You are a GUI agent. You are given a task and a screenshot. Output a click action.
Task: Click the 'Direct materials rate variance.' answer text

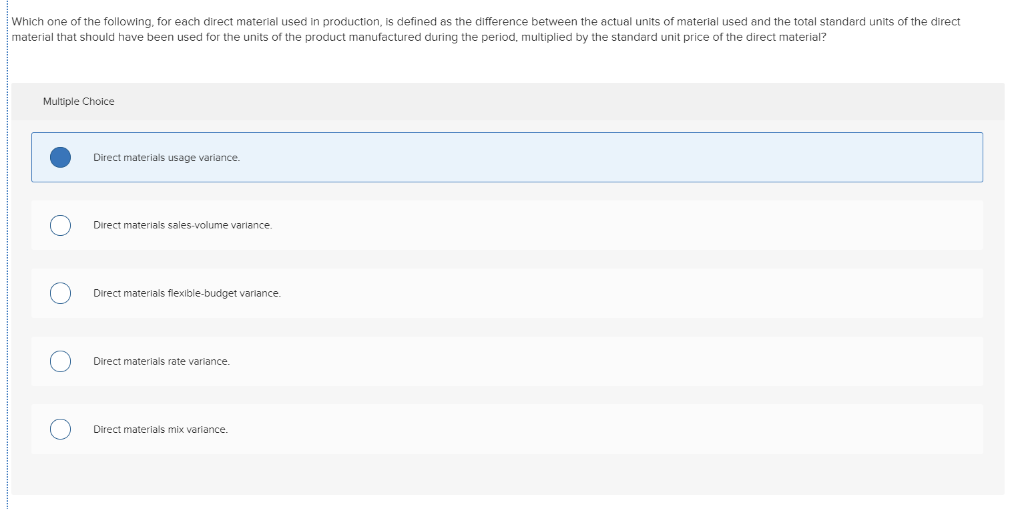161,361
